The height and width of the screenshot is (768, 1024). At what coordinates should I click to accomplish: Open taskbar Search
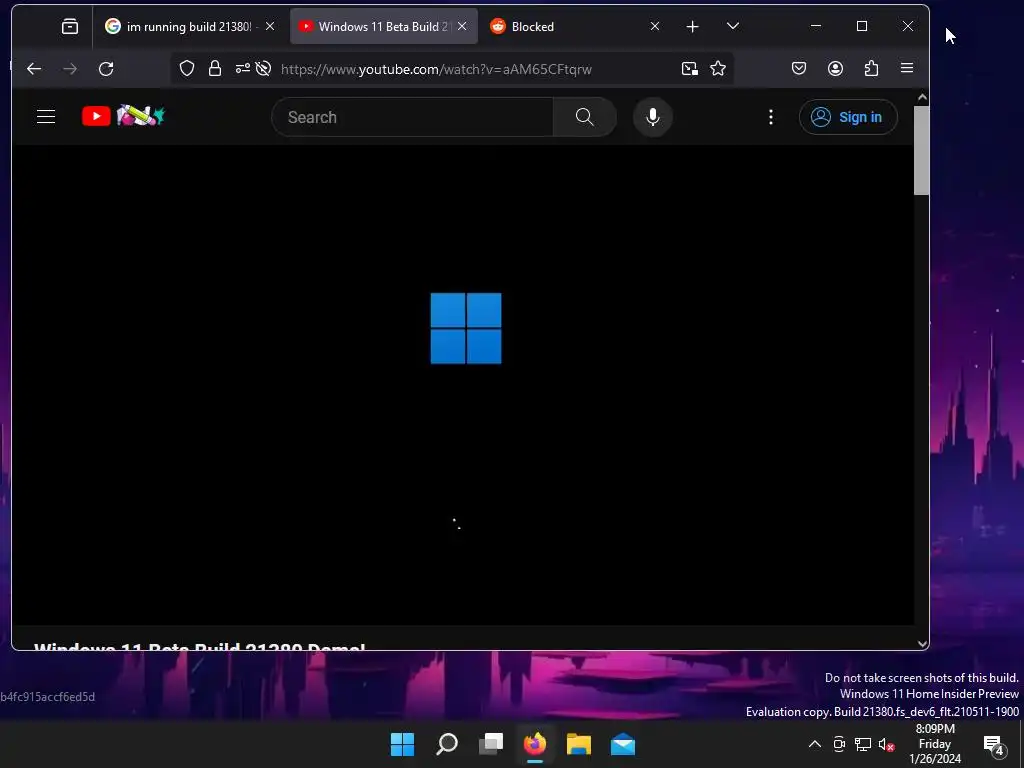(x=447, y=744)
